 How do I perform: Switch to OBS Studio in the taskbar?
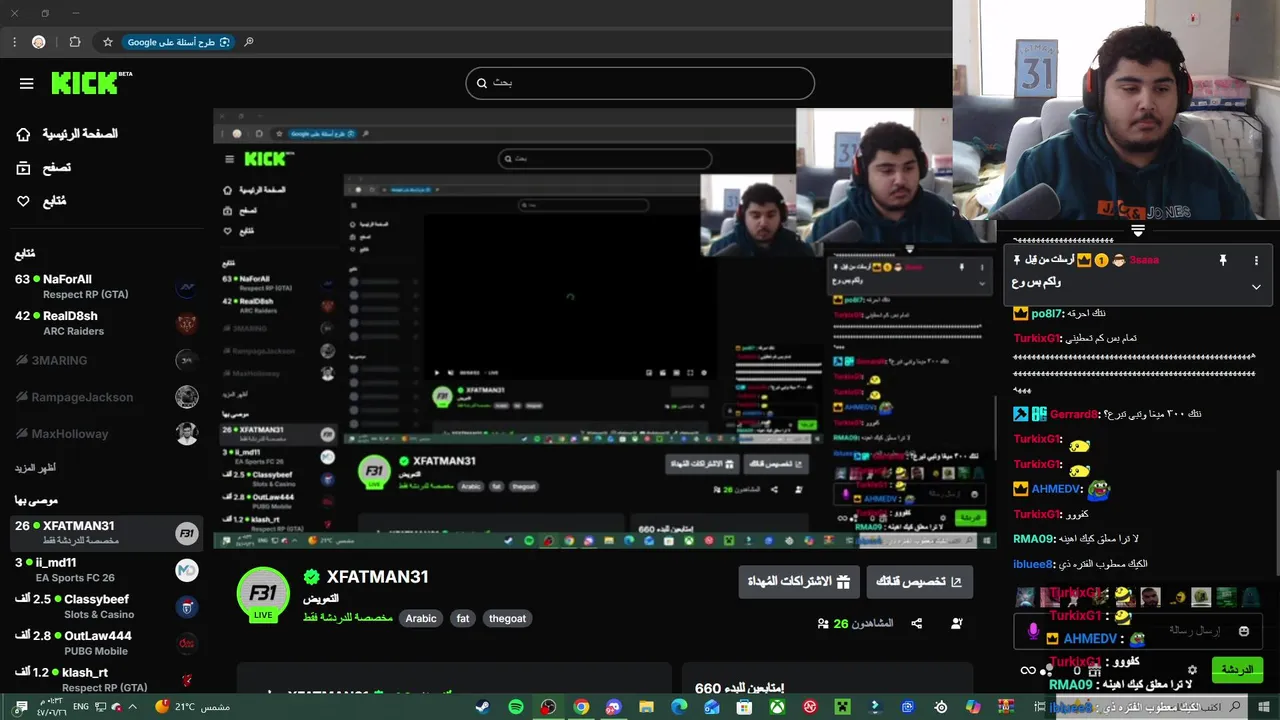(548, 707)
